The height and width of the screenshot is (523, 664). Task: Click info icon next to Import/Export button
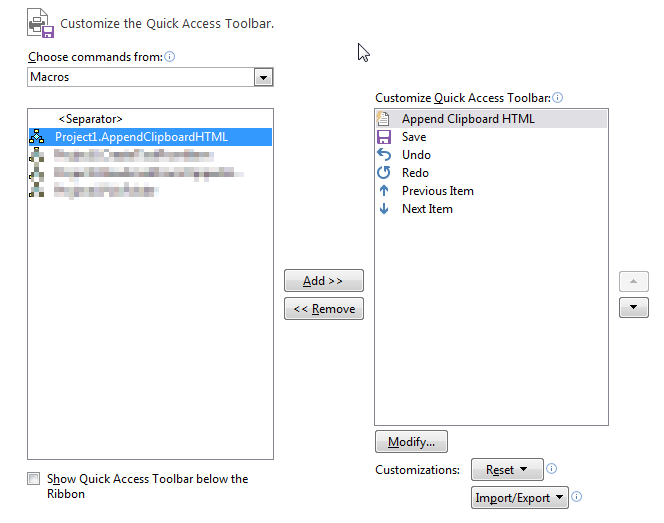coord(576,497)
